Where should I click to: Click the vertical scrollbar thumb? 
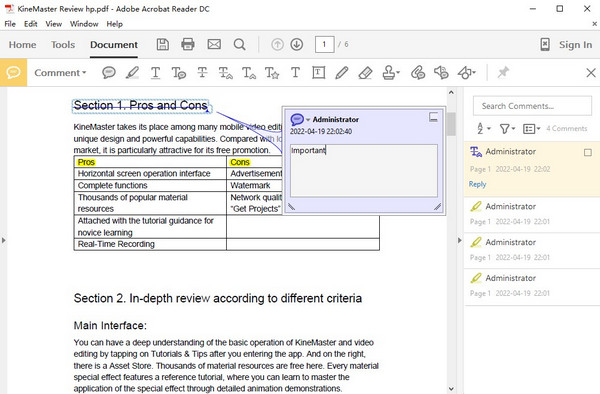pos(451,124)
